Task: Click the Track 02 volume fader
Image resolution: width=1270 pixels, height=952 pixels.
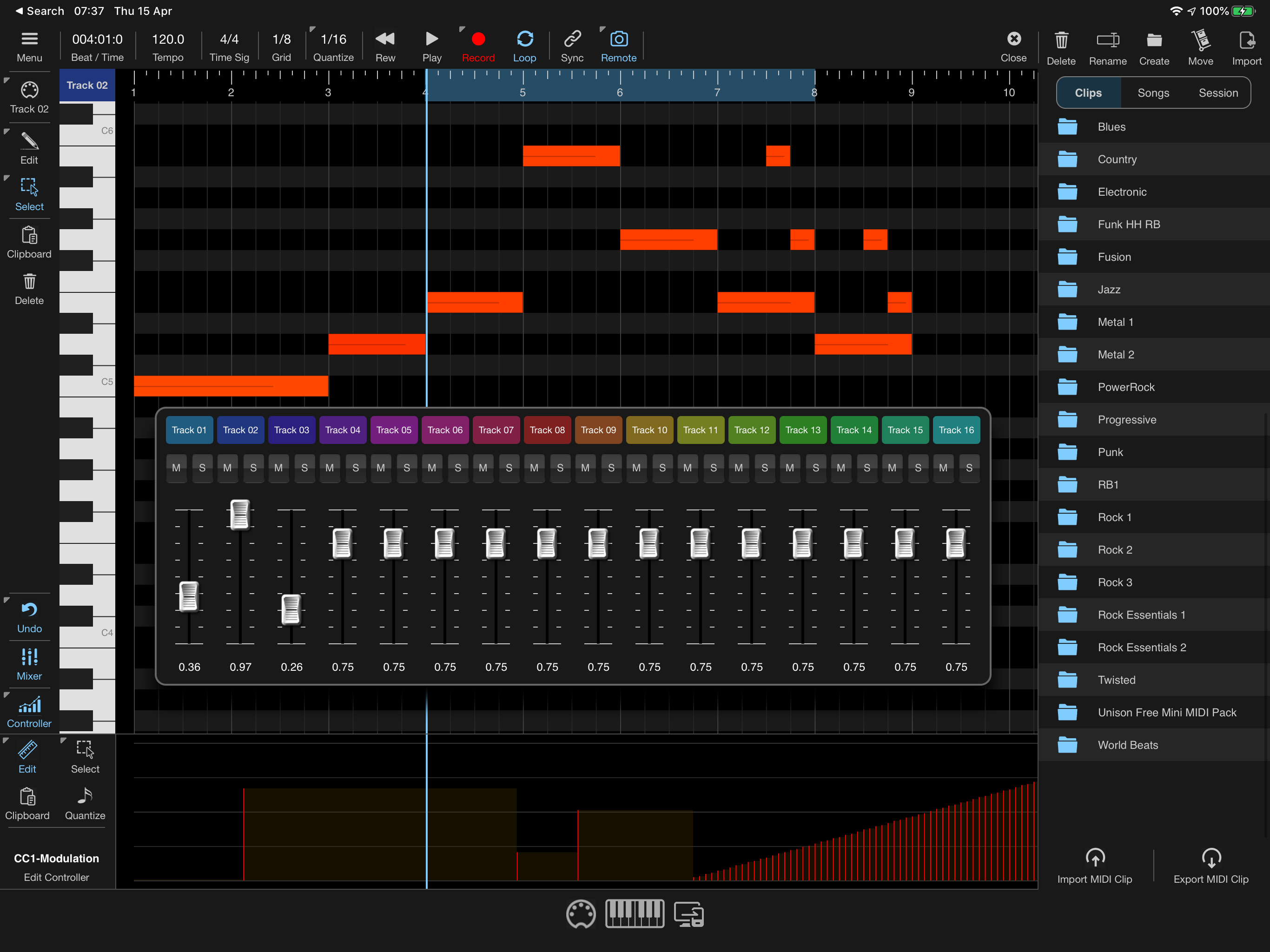Action: coord(240,514)
